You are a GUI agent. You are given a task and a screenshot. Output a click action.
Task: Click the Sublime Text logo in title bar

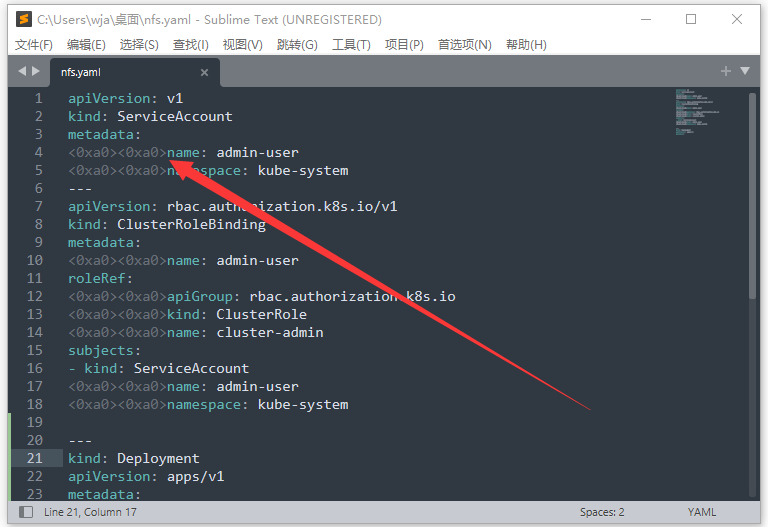[x=24, y=20]
